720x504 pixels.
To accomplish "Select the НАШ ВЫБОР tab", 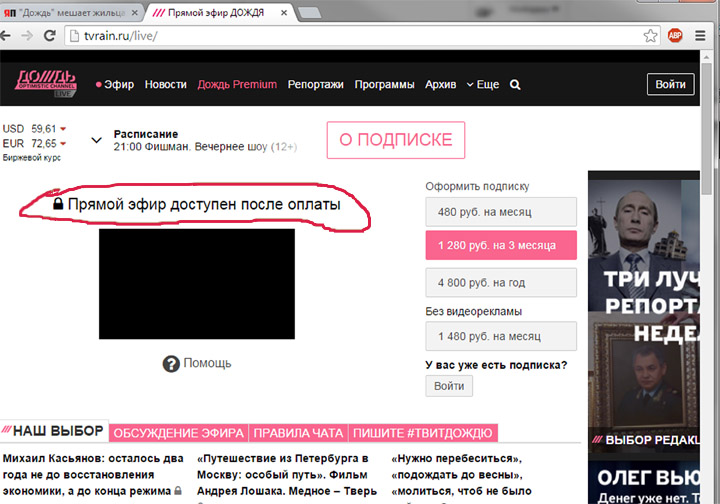I will click(54, 431).
